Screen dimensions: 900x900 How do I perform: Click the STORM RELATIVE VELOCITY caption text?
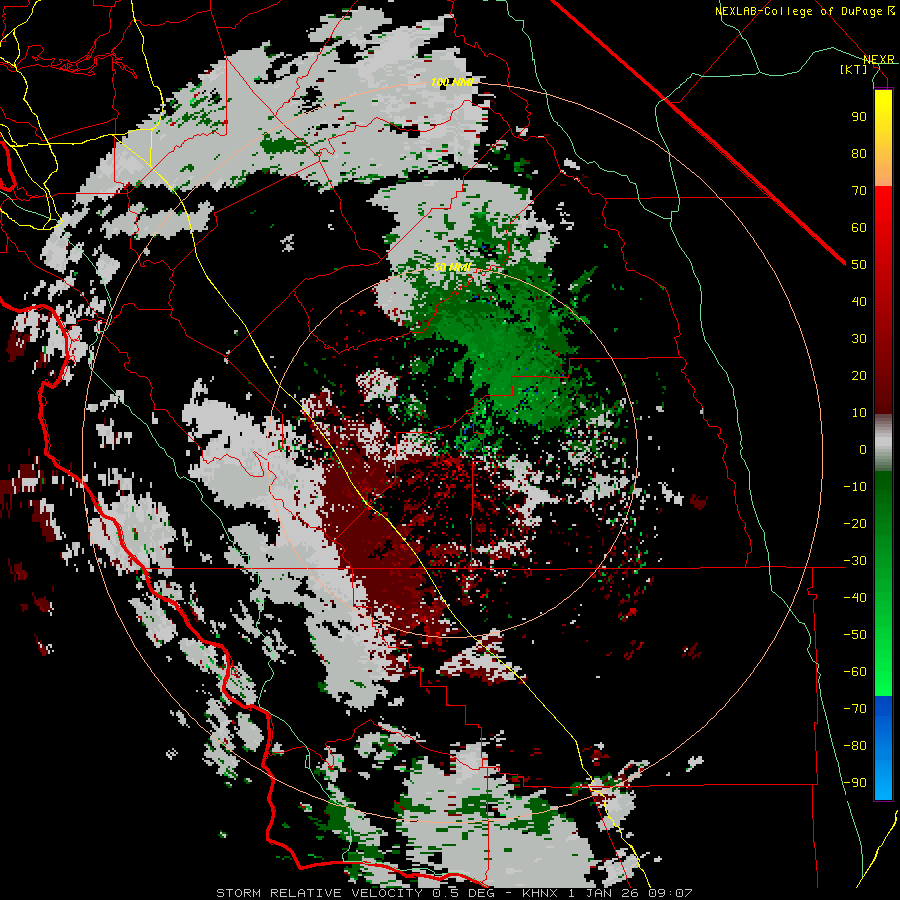(319, 893)
